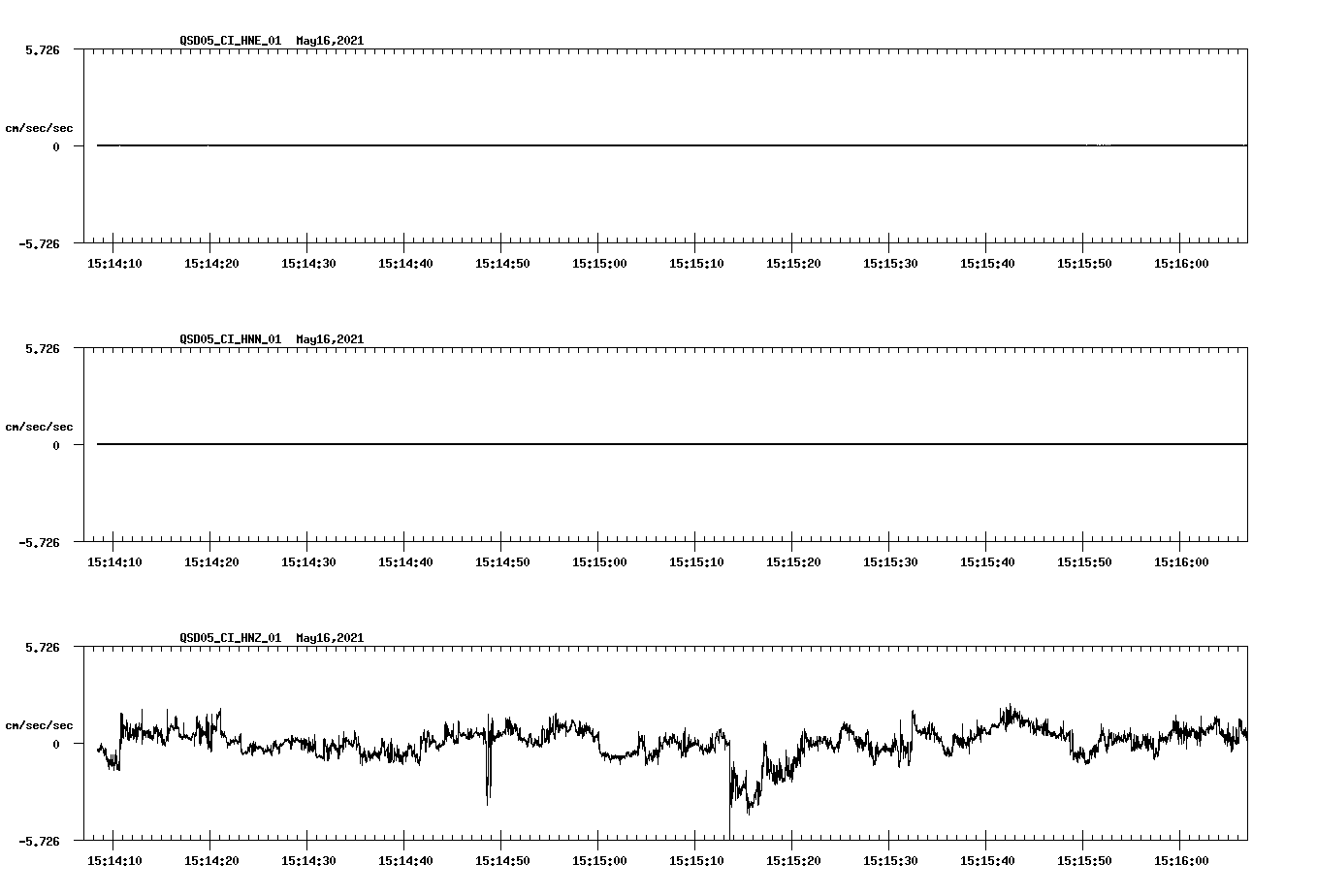Click the 15:15:00 time label on middle plot
Viewport: 1317px width, 896px height.
tap(599, 560)
